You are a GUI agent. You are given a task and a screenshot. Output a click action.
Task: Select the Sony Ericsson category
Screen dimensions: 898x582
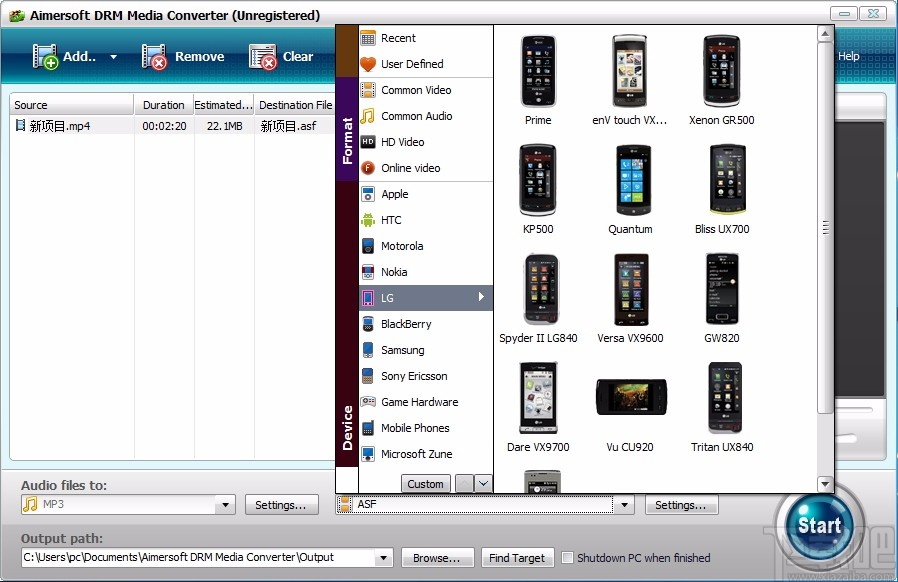pyautogui.click(x=370, y=376)
